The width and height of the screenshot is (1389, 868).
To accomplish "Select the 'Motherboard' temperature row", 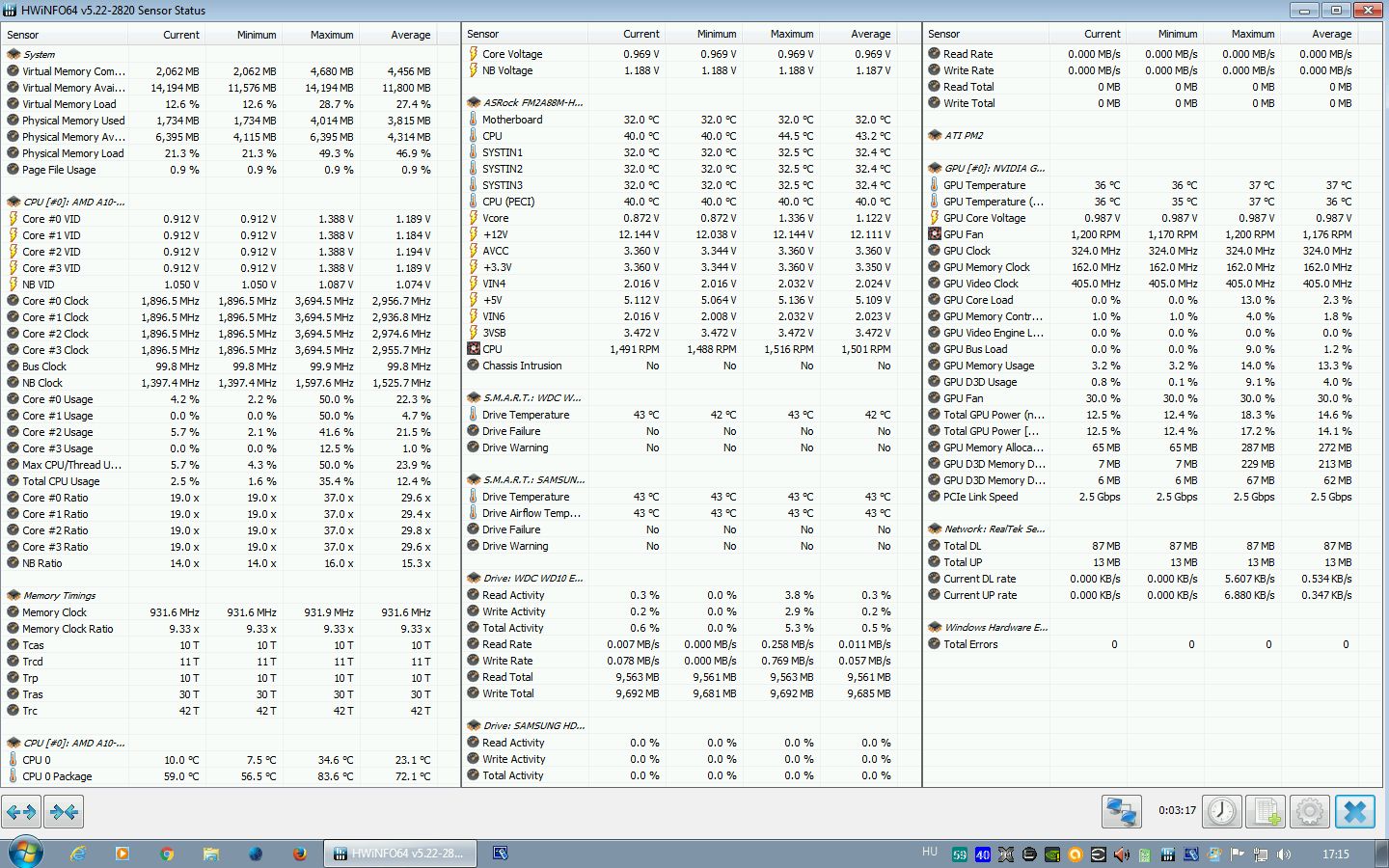I will pyautogui.click(x=692, y=120).
